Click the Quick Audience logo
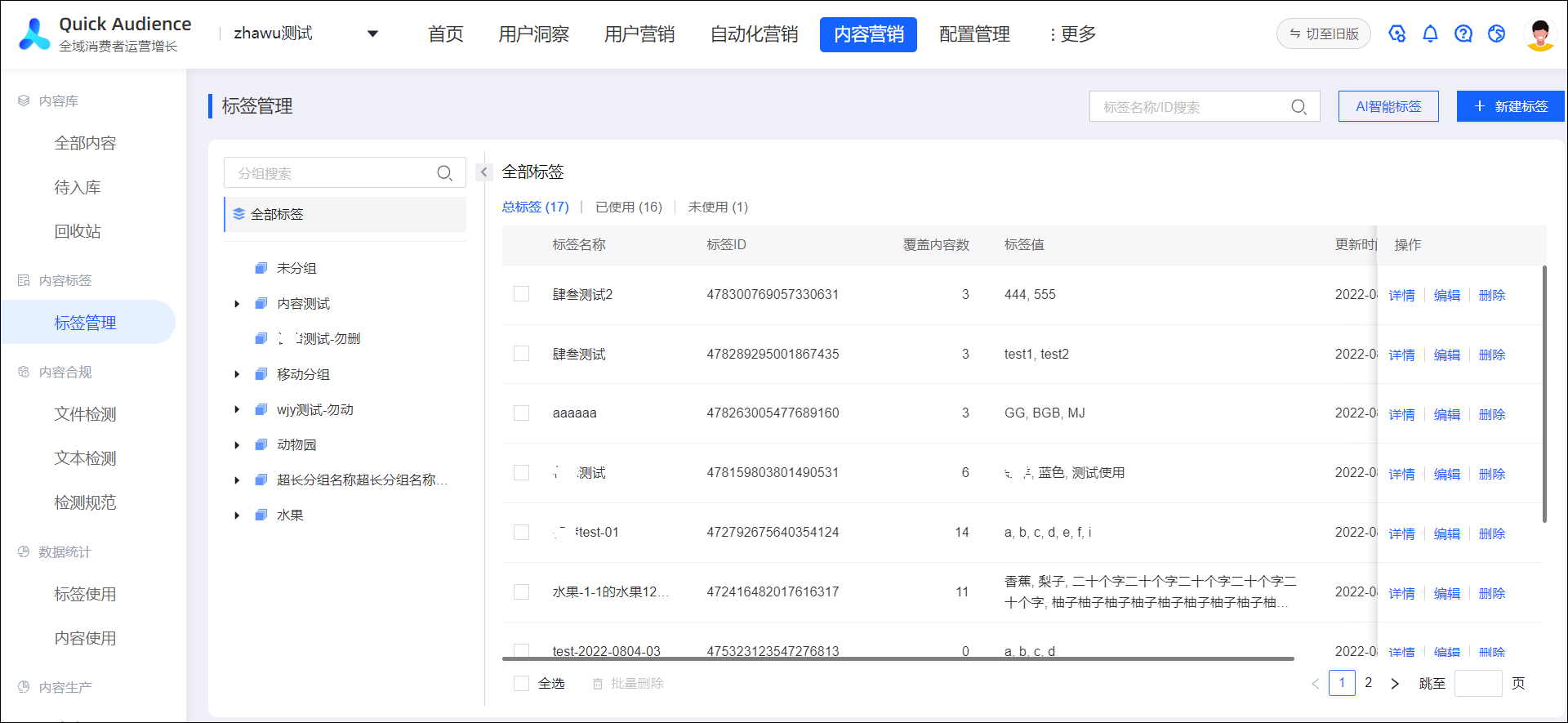This screenshot has height=723, width=1568. click(34, 34)
